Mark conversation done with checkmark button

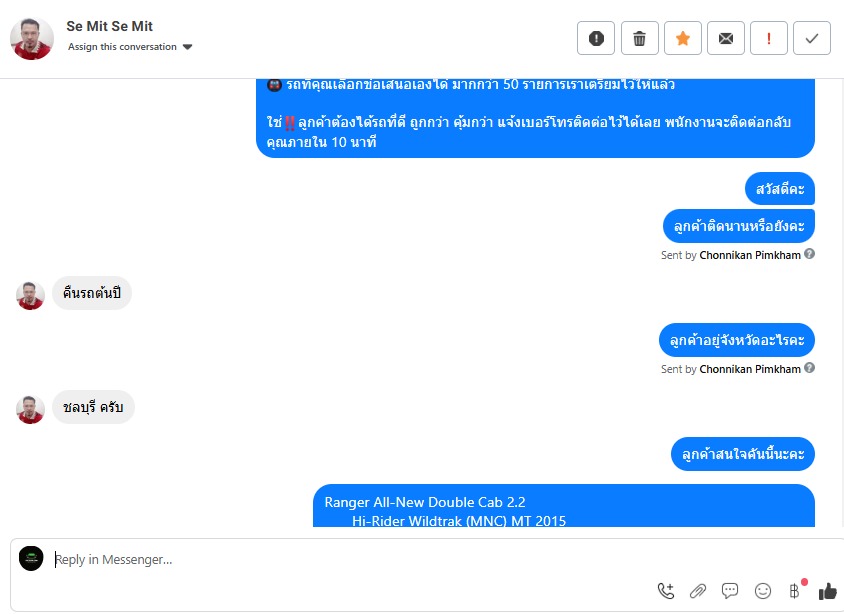point(812,38)
